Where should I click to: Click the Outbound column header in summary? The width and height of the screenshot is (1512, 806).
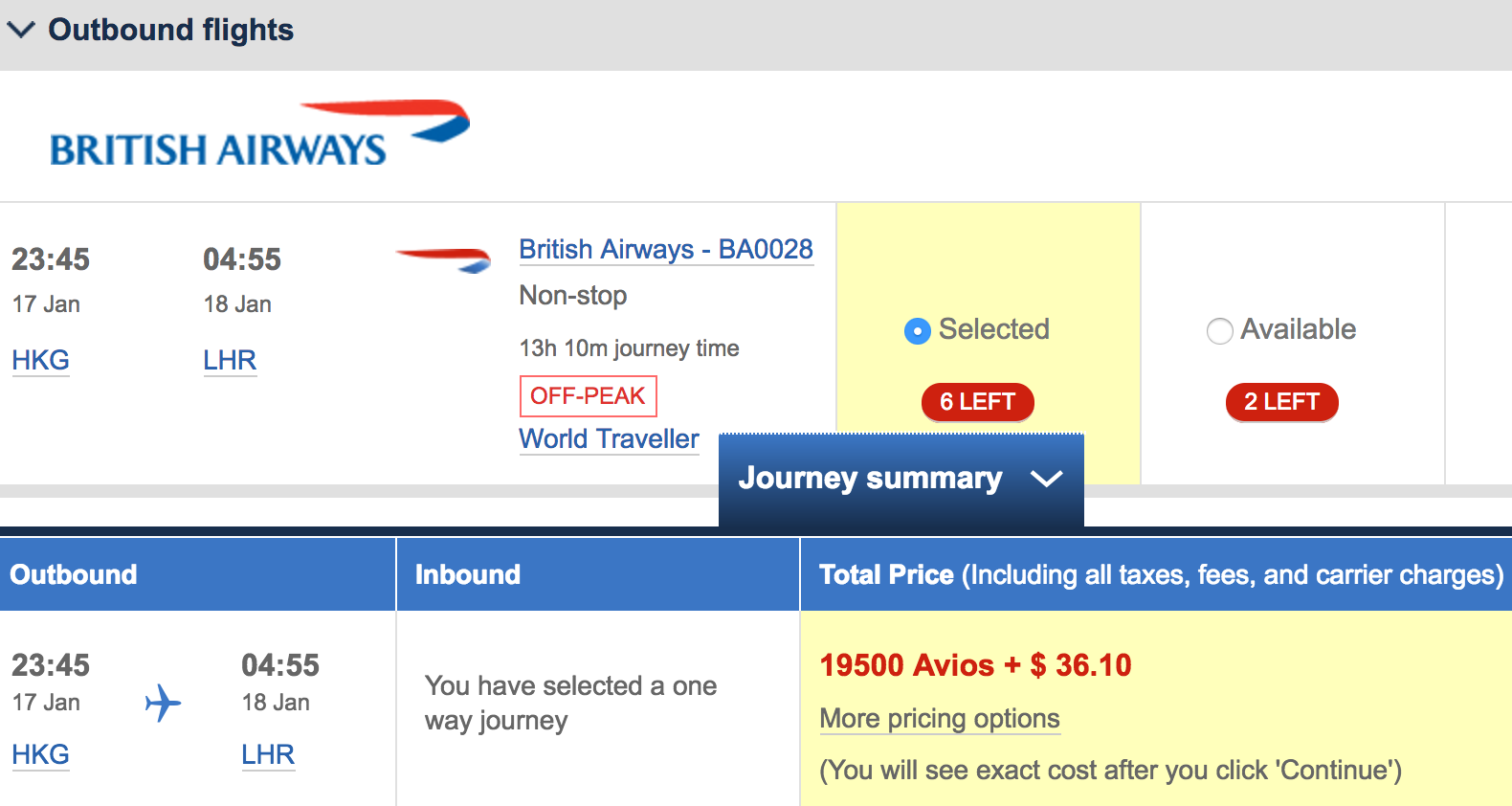tap(74, 574)
